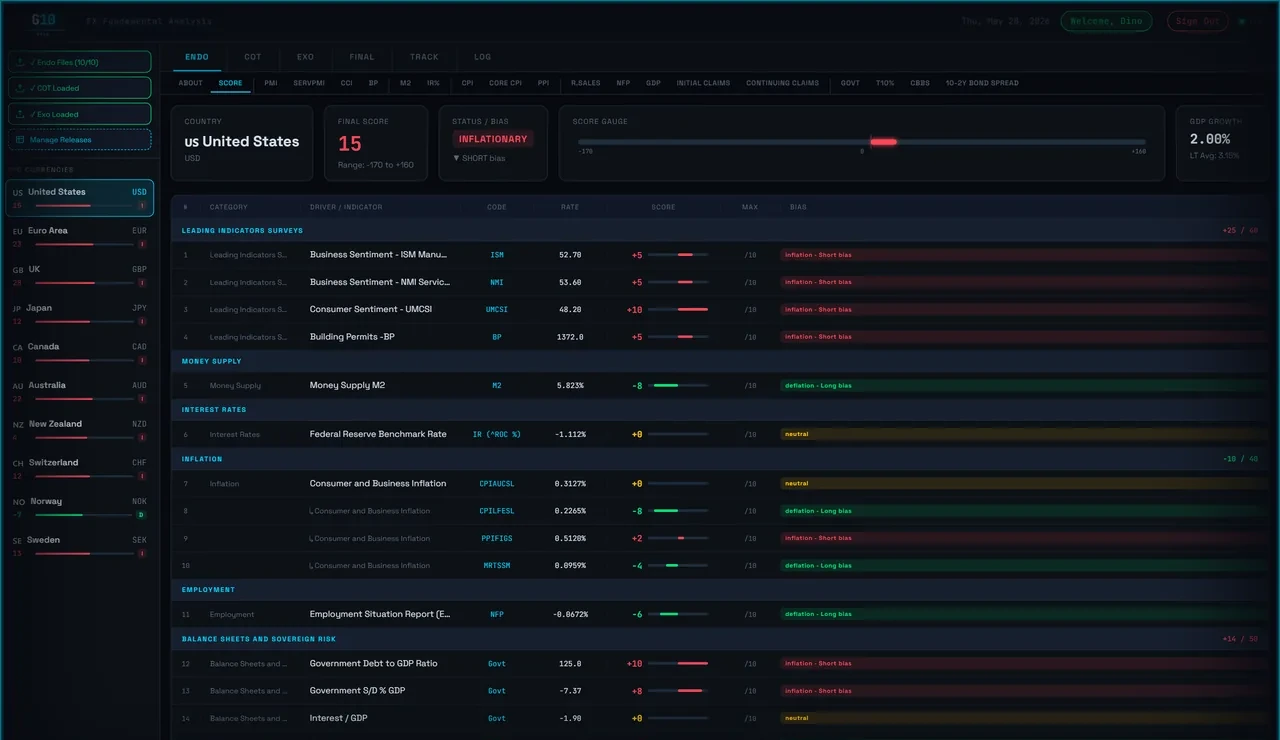Select the GDP sub-tab

[x=653, y=83]
